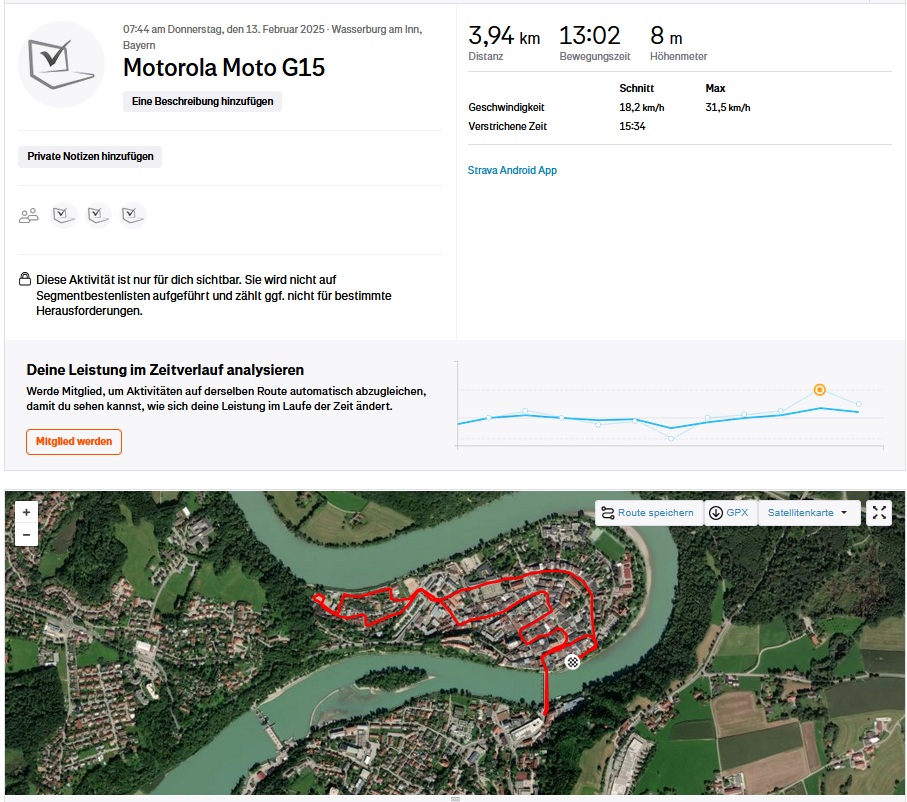
Task: Click Eine Beschreibung hinzufügen
Action: pos(202,101)
